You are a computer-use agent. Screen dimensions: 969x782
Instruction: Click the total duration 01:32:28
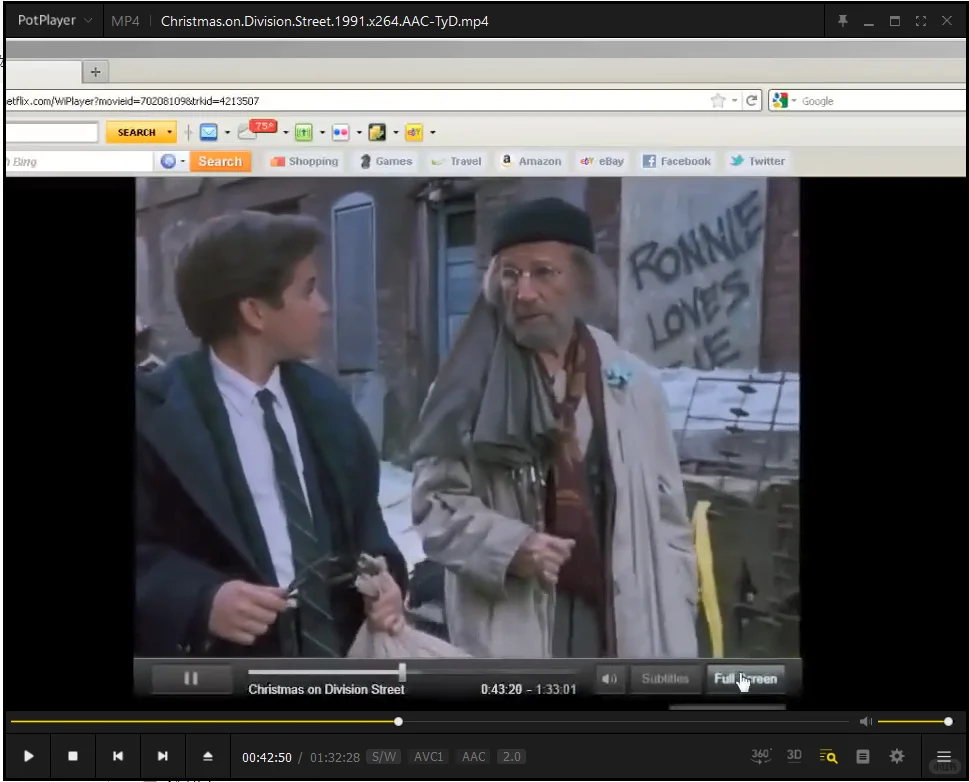(335, 757)
